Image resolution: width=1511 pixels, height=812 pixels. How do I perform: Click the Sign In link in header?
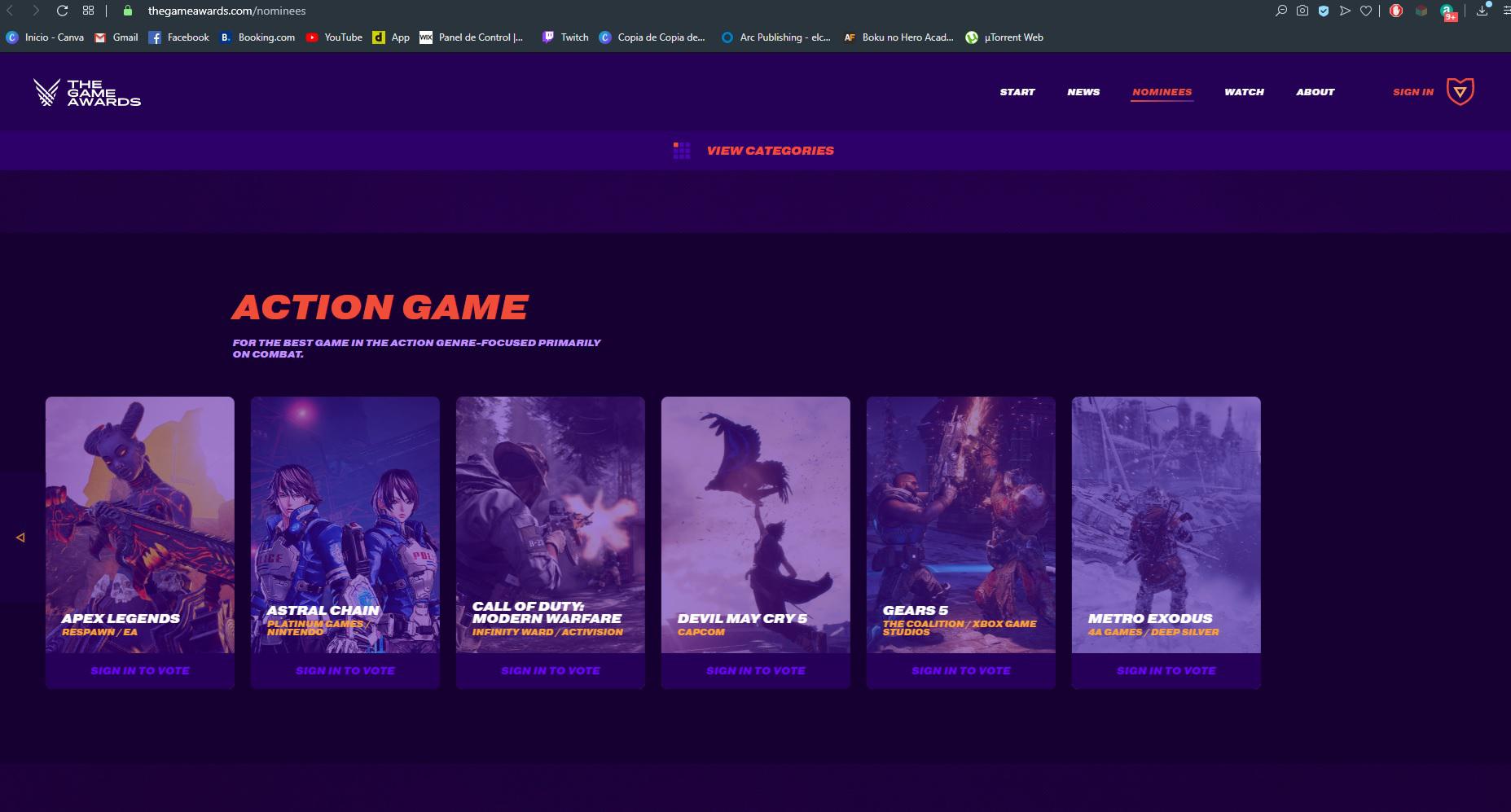[1412, 92]
